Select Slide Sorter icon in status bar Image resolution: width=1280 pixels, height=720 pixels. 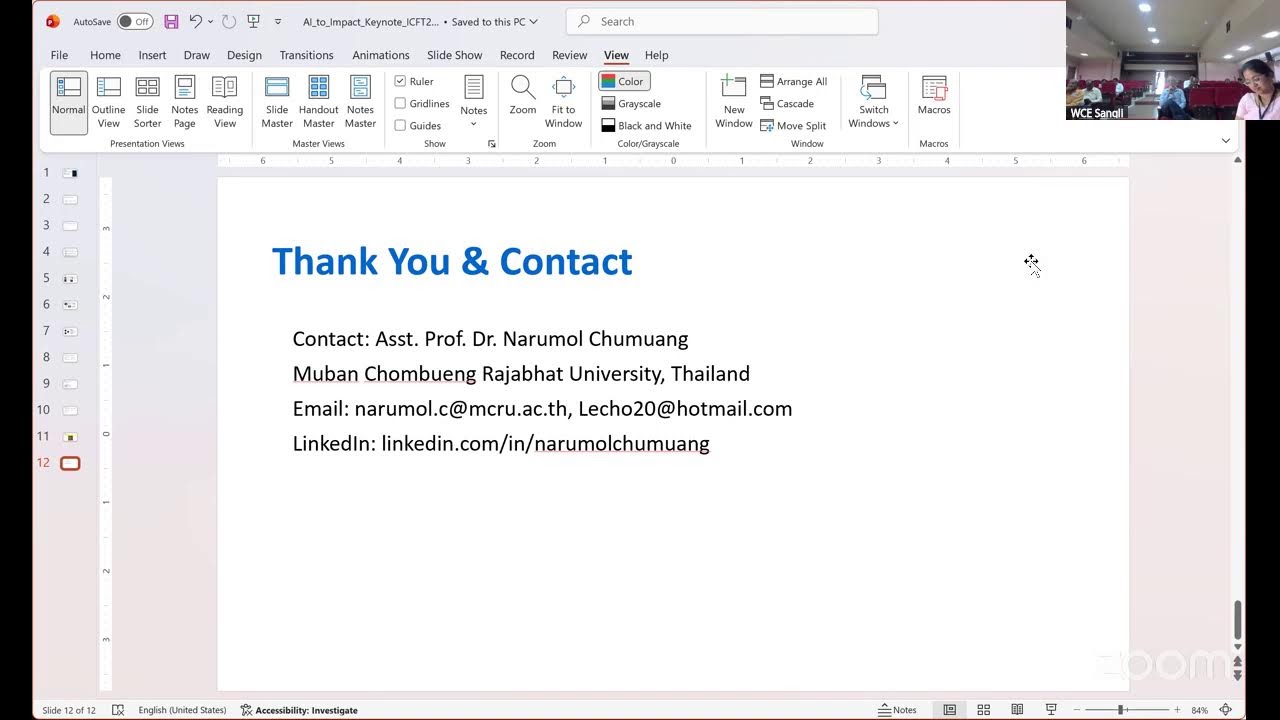(984, 710)
